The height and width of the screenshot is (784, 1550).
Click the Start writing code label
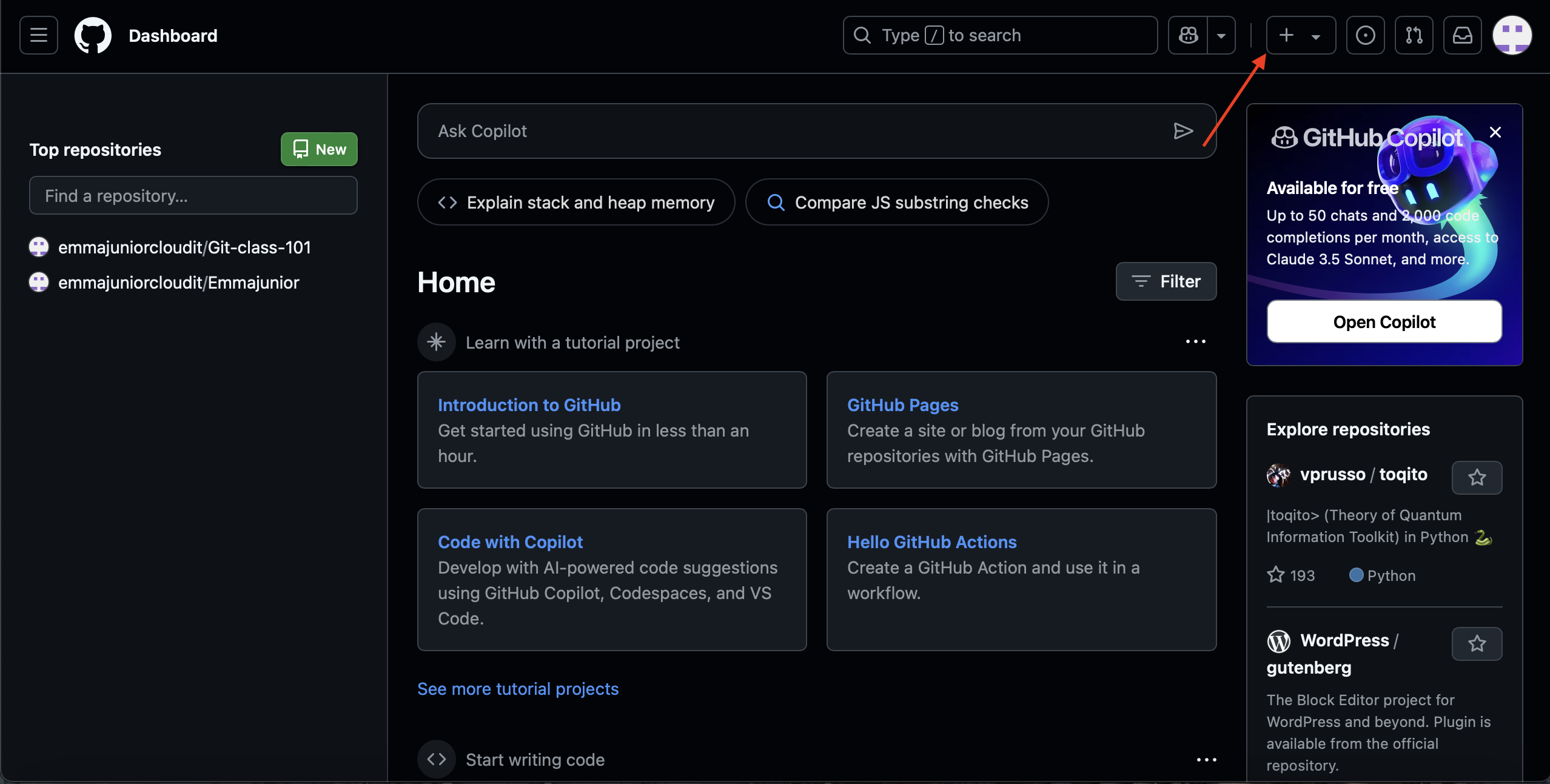(x=535, y=760)
